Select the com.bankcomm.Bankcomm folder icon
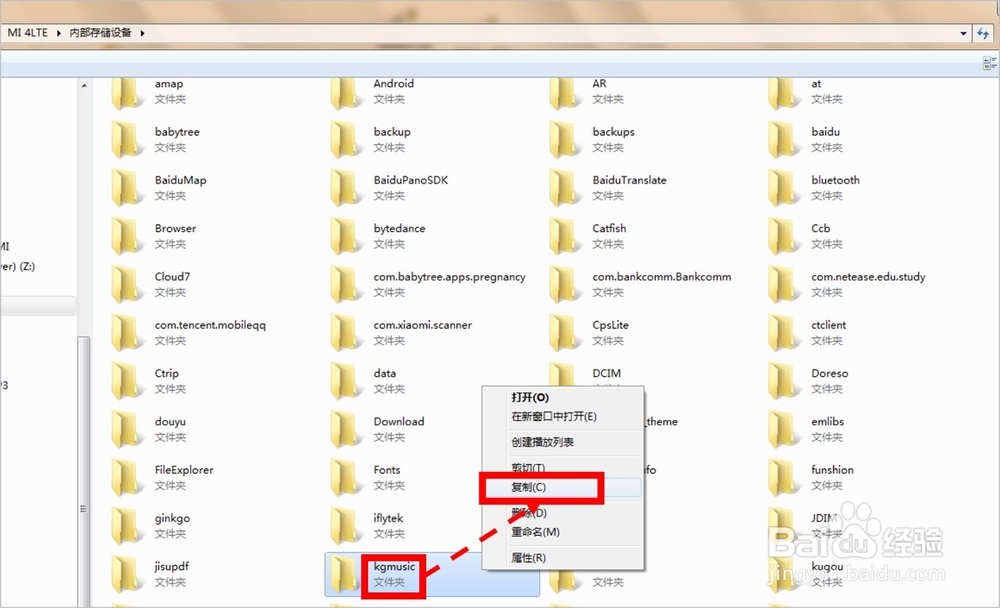Image resolution: width=1000 pixels, height=608 pixels. click(564, 285)
